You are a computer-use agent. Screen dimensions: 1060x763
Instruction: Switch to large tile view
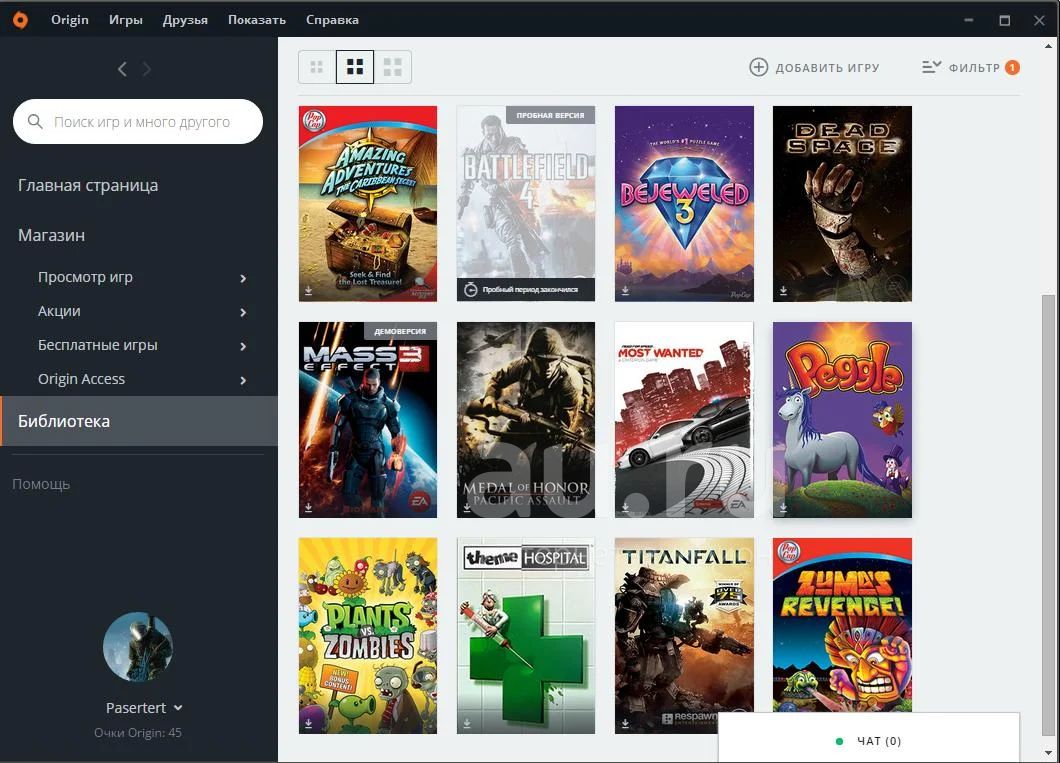[393, 67]
